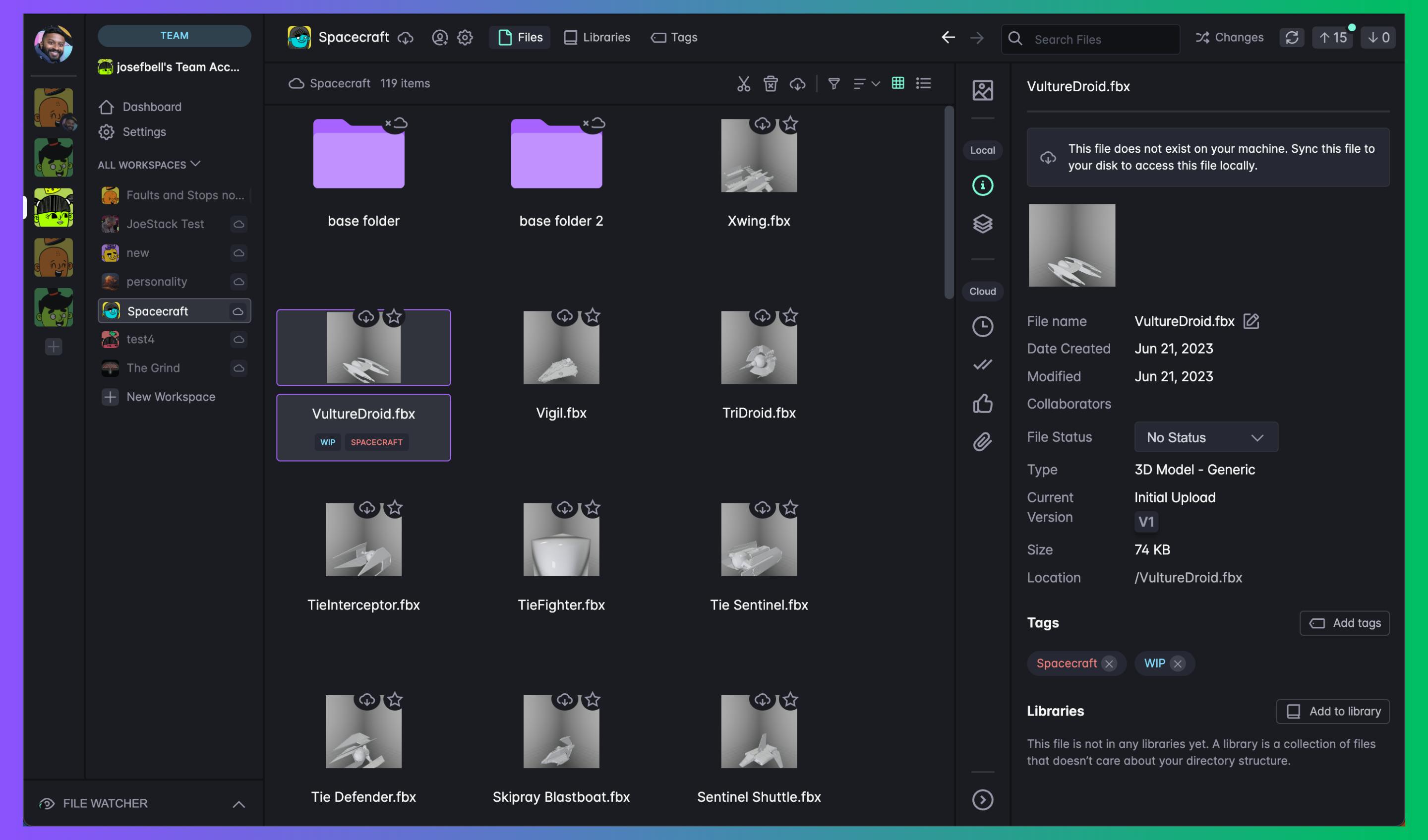Collapse the ALL WORKSPACES list
Image resolution: width=1428 pixels, height=840 pixels.
(149, 164)
